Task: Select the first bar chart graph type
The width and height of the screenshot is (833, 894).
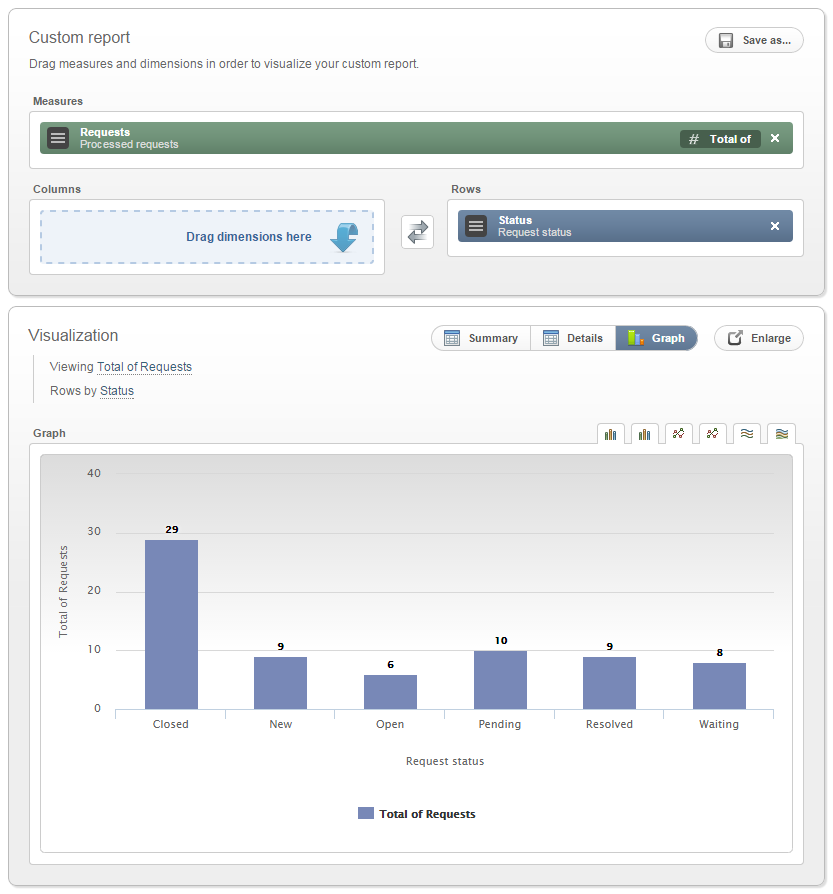Action: point(610,434)
